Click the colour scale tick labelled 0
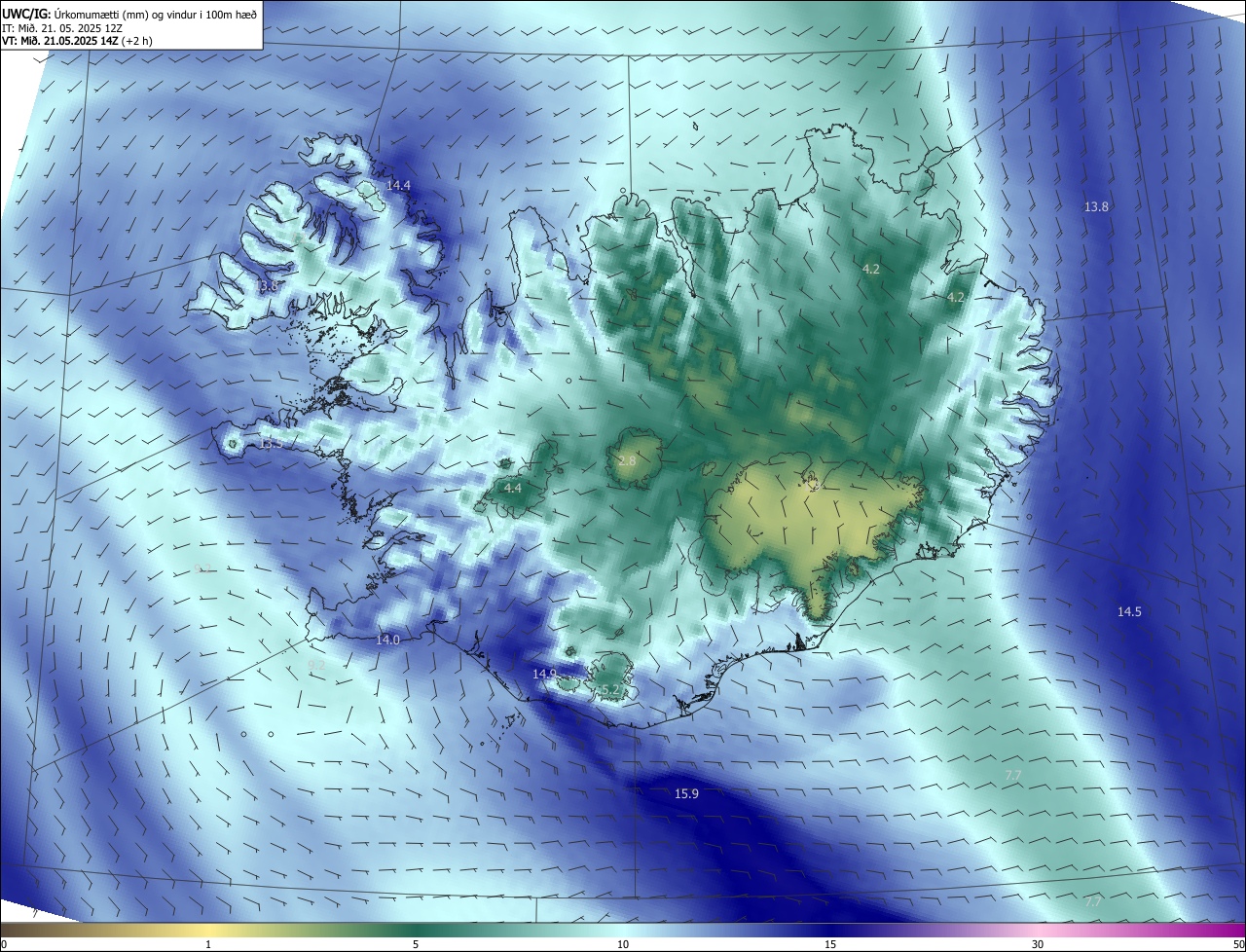Viewport: 1246px width, 952px height. (3, 944)
